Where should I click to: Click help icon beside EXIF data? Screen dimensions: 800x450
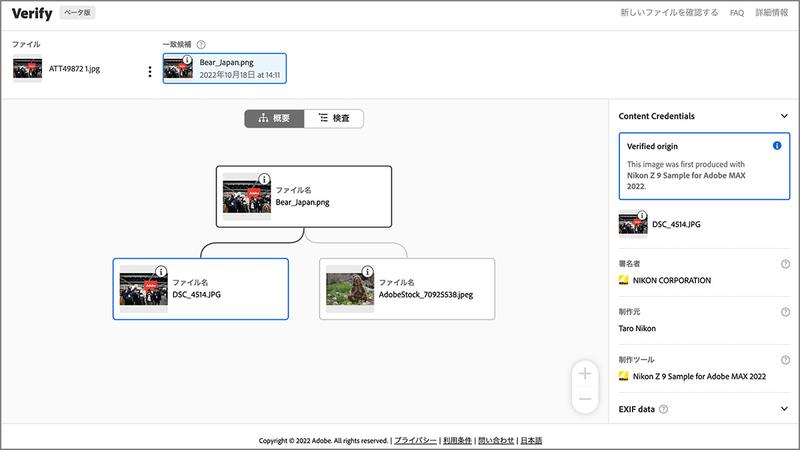pos(663,409)
